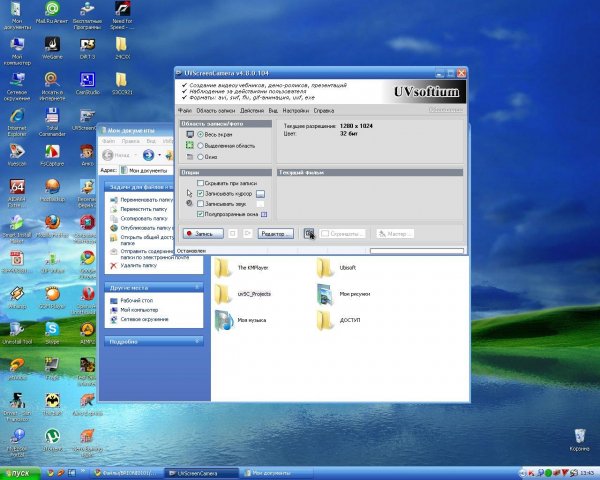Open the Справка menu
Screen dimensions: 600x480
pyautogui.click(x=324, y=111)
